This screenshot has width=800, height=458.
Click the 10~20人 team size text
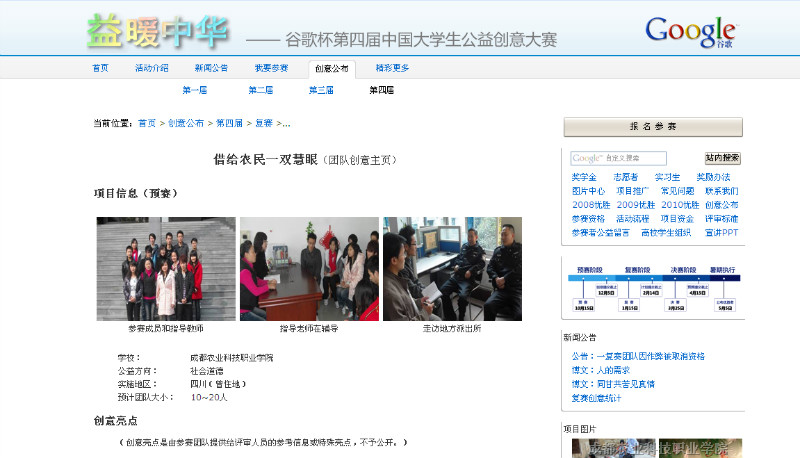tap(209, 397)
